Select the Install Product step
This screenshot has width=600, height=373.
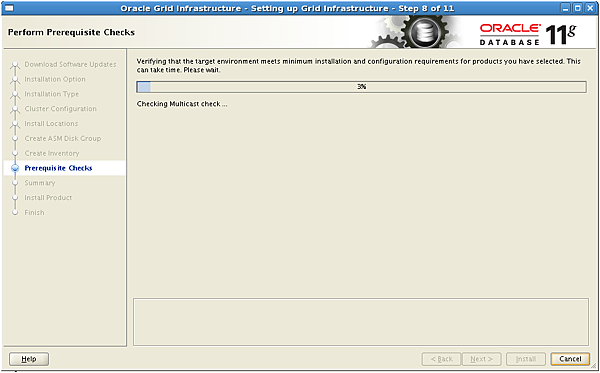(x=48, y=198)
